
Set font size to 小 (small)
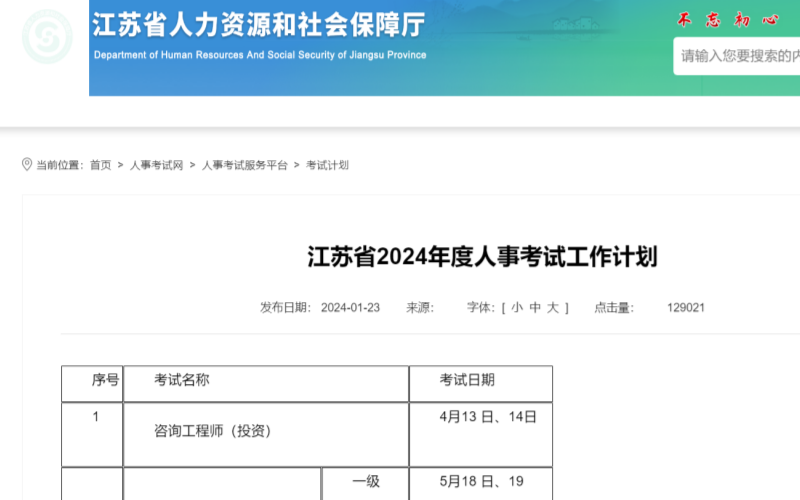pyautogui.click(x=516, y=308)
